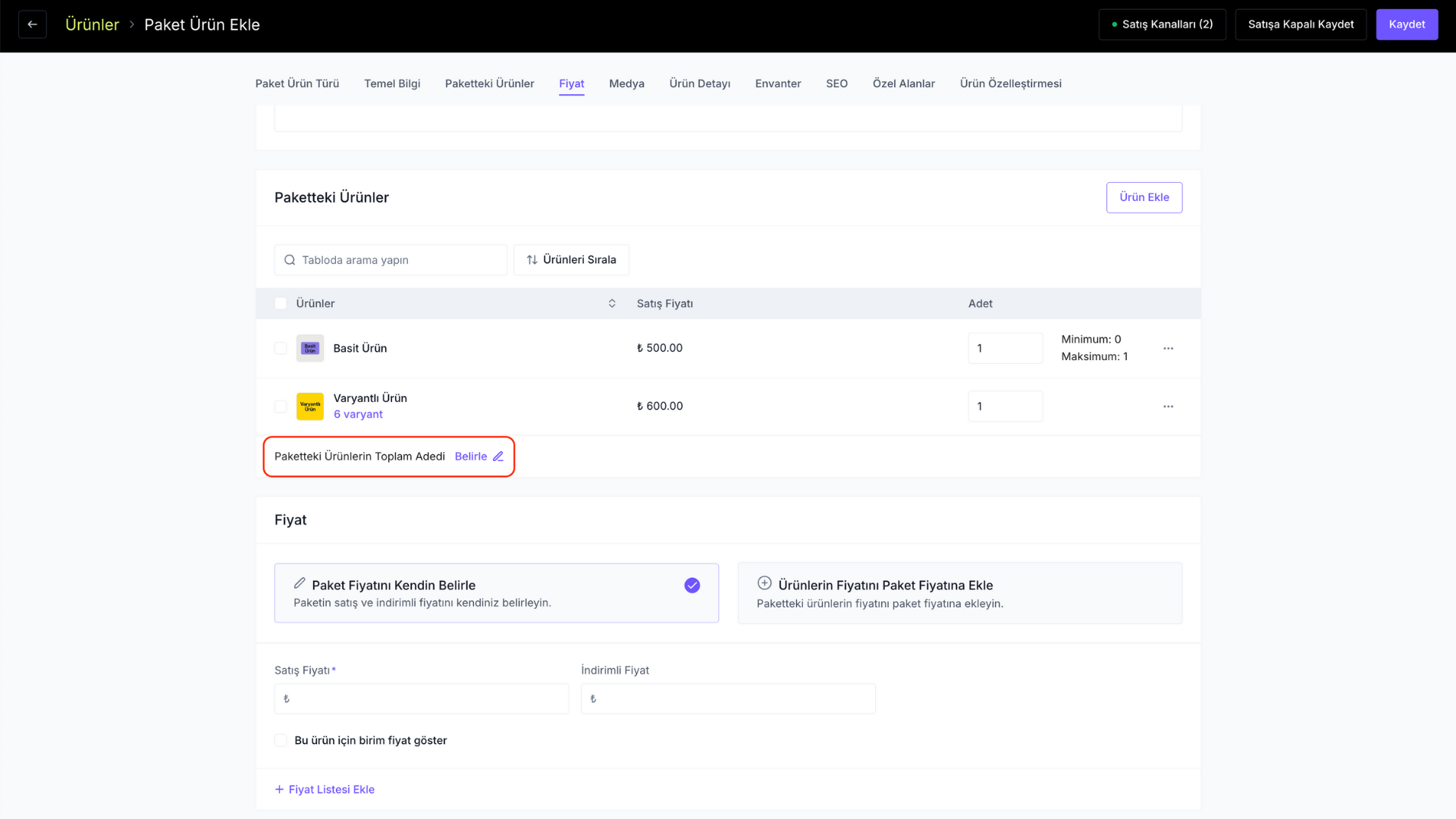Open Satış Kanalları (2) menu
This screenshot has height=819, width=1456.
click(1162, 24)
